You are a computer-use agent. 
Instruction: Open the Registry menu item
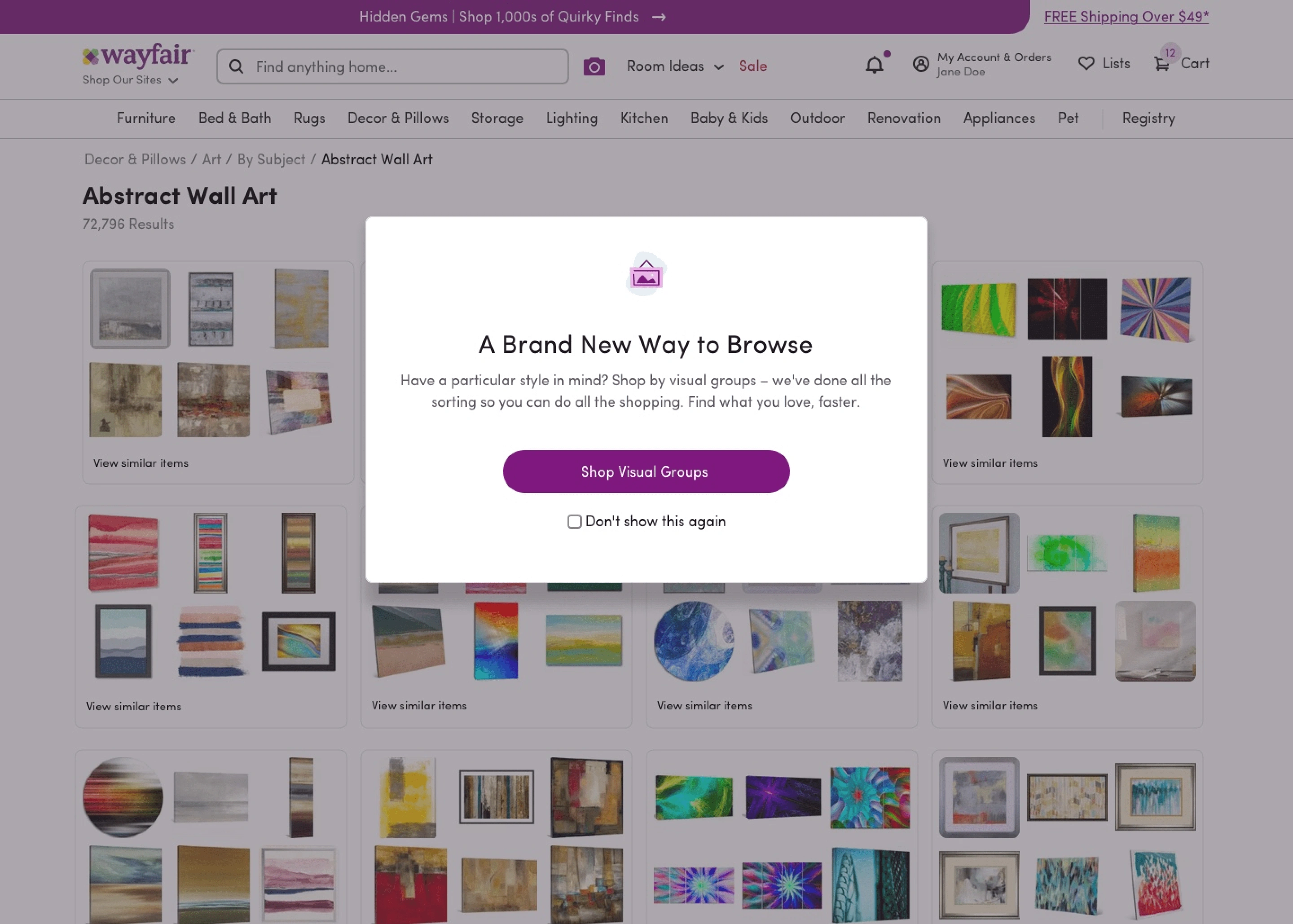click(x=1148, y=118)
